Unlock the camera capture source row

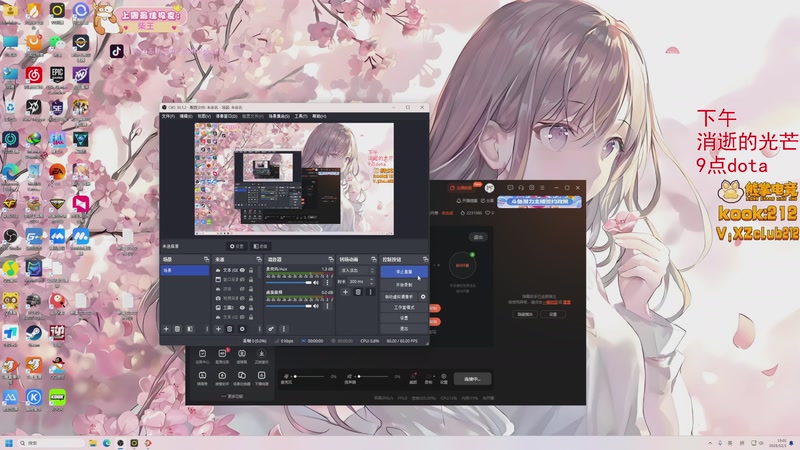(x=251, y=298)
